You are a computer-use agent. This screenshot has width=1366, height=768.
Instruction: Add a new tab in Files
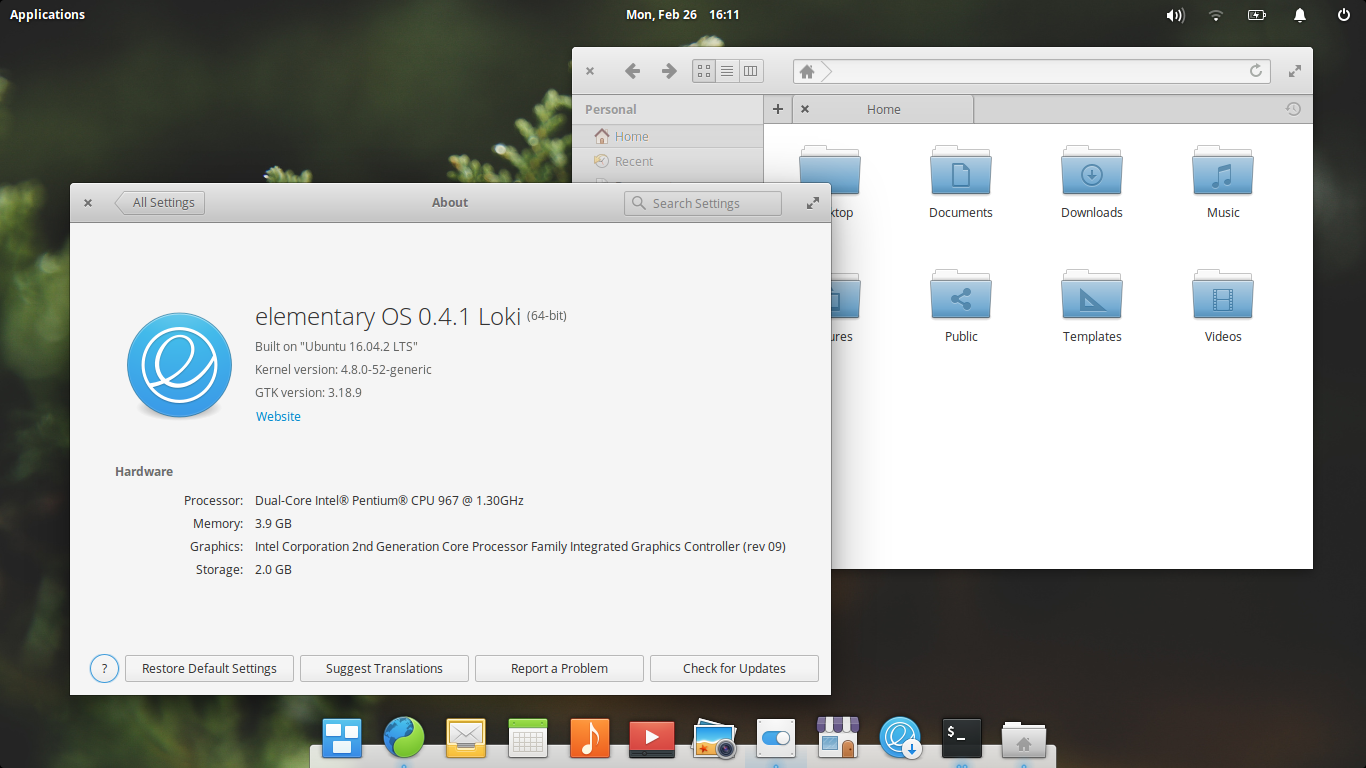coord(778,109)
